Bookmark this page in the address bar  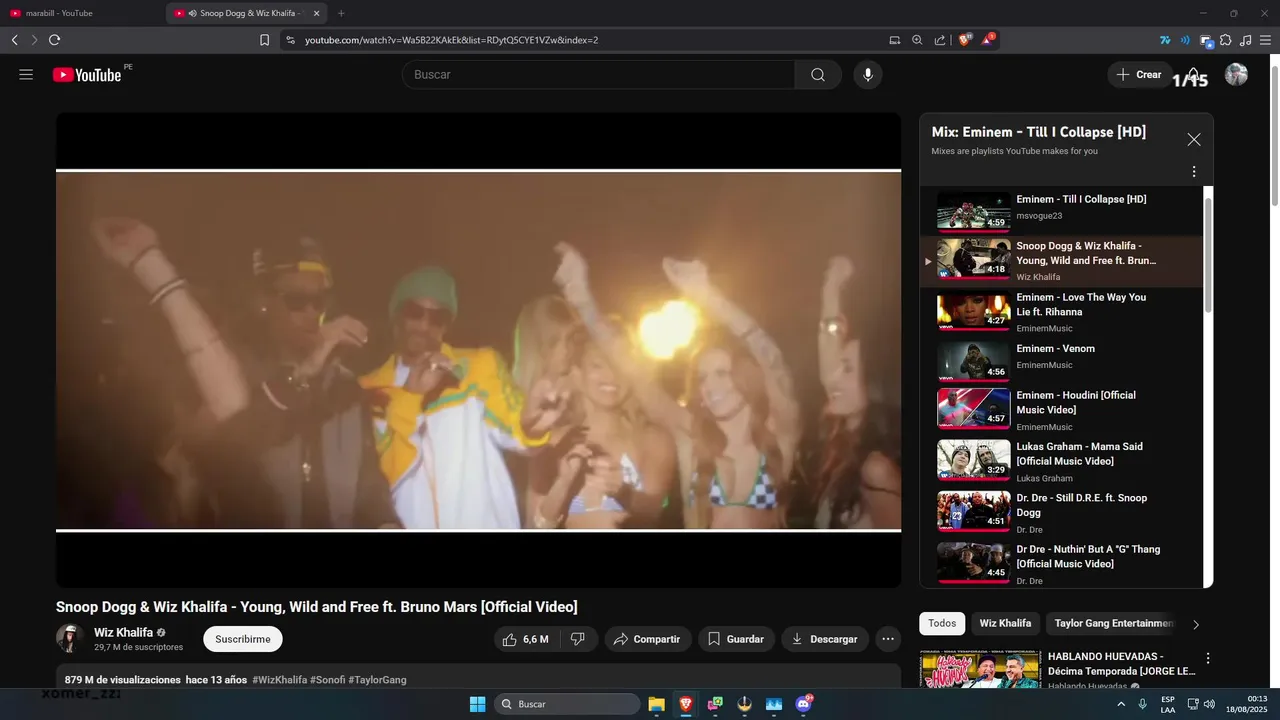[x=264, y=40]
